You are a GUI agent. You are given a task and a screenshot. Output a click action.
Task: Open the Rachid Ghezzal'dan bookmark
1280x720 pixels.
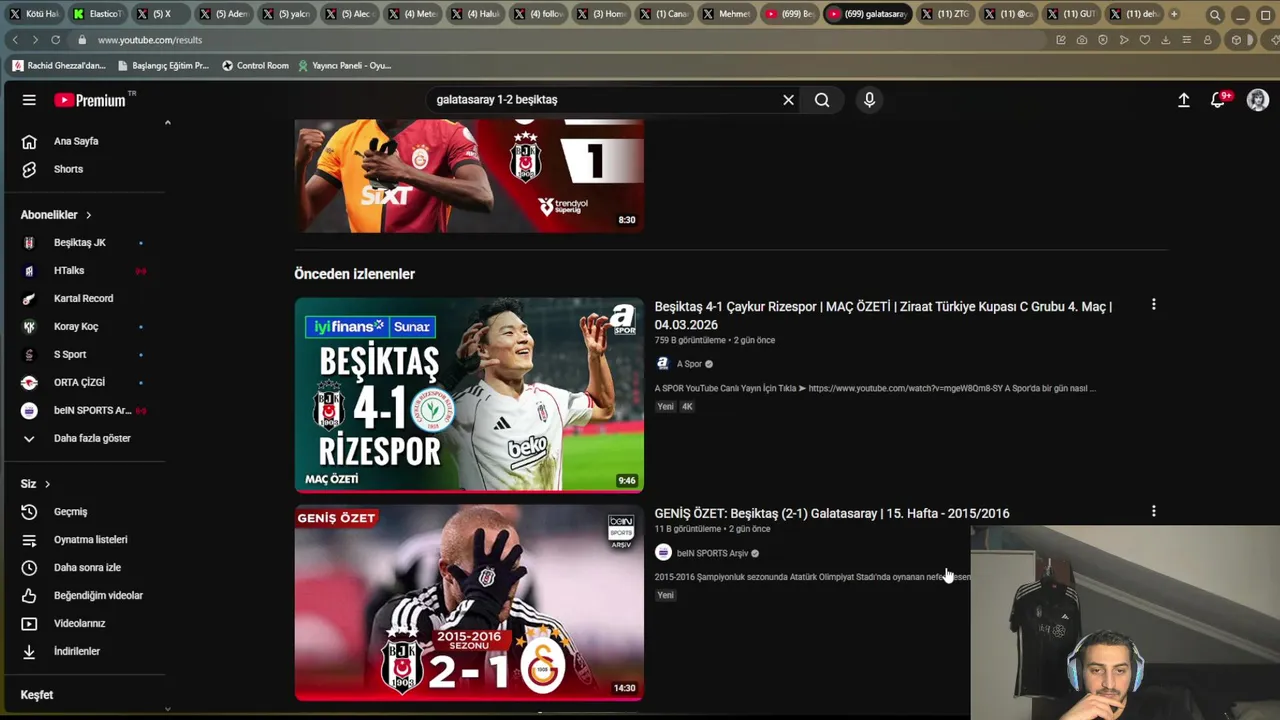tap(59, 66)
